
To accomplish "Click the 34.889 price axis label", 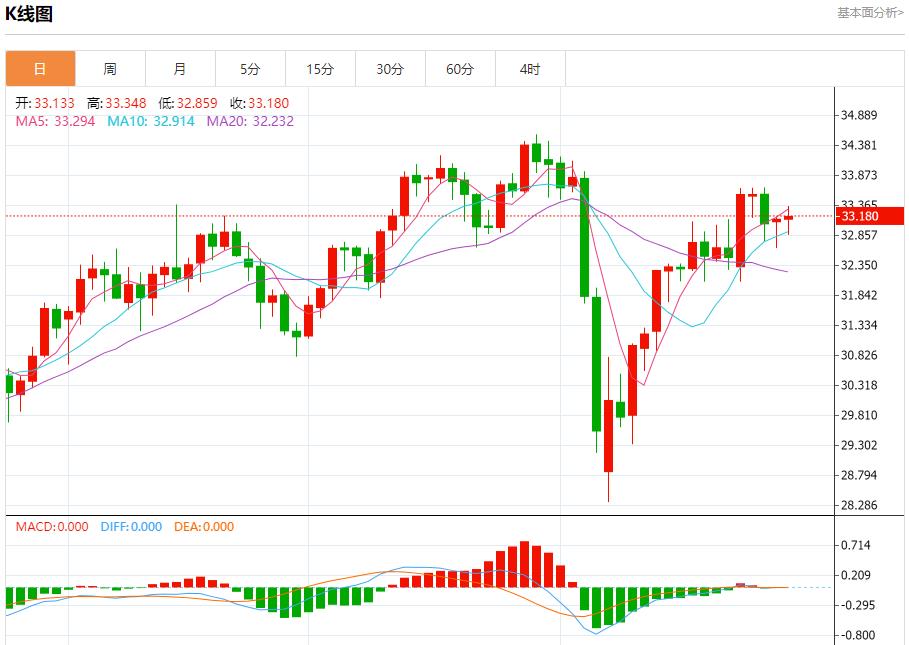I will [860, 115].
